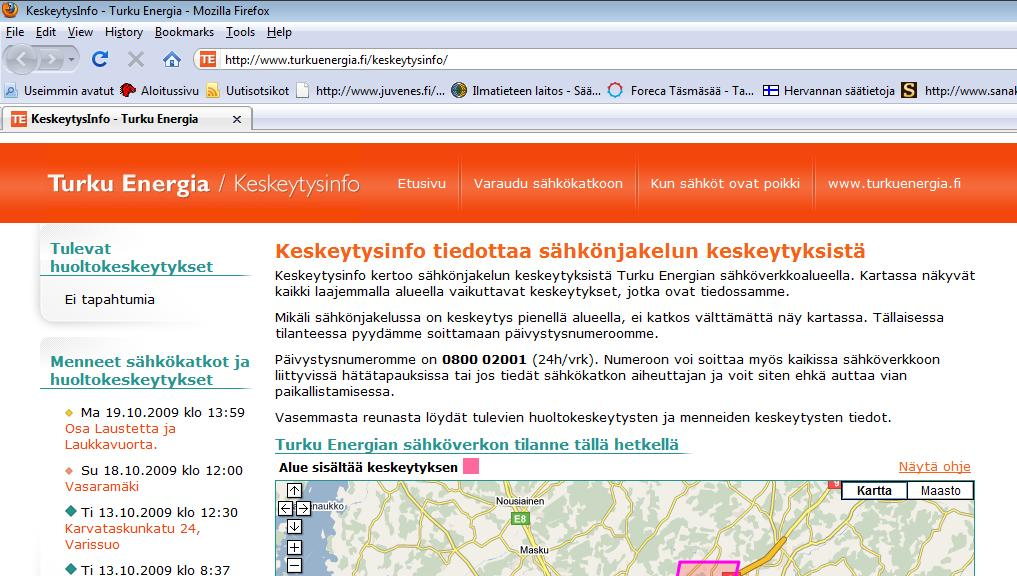
Task: Open the Aloitussivu bookmark
Action: (160, 91)
